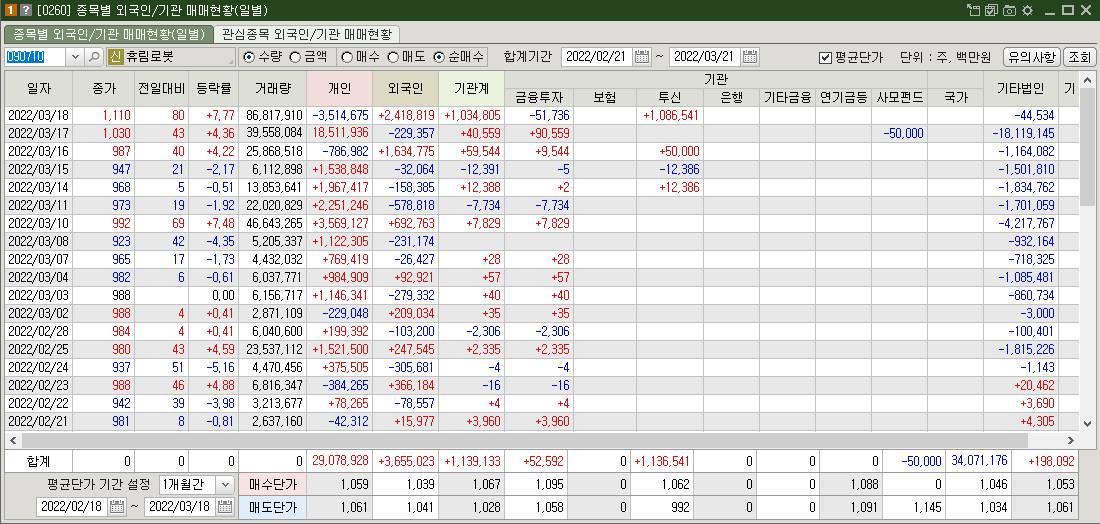Screen dimensions: 1100x524
Task: Click the orange window number 1 icon
Action: (x=11, y=10)
